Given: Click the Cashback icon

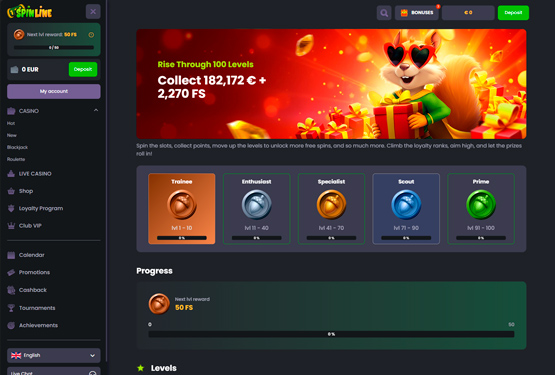Looking at the screenshot, I should coord(11,290).
